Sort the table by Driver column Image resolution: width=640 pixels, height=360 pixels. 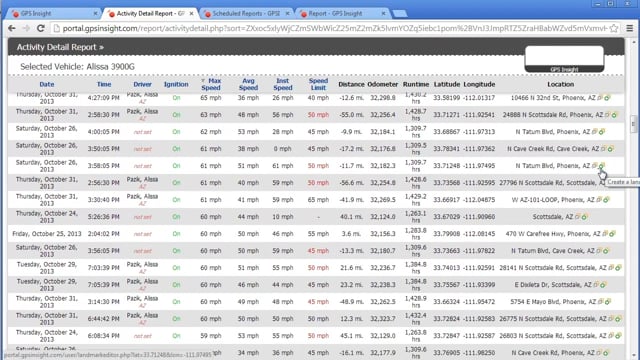click(142, 84)
